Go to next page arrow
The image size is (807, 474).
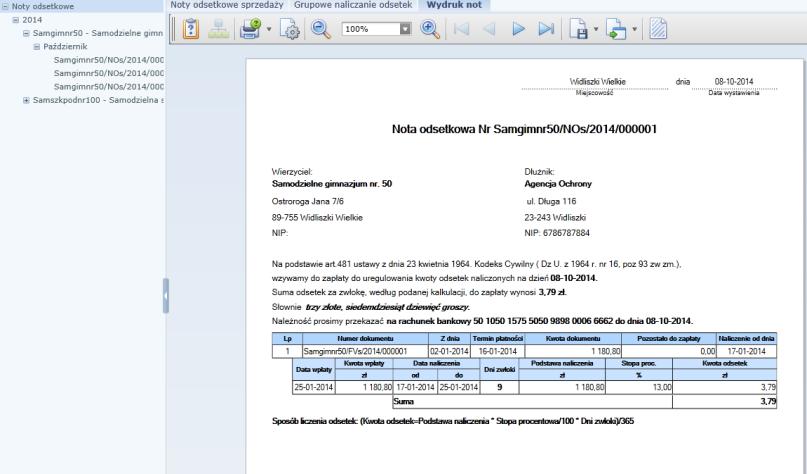coord(518,29)
